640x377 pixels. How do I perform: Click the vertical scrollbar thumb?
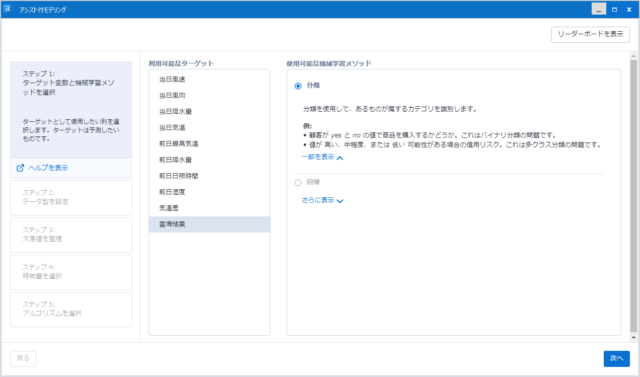pyautogui.click(x=633, y=196)
